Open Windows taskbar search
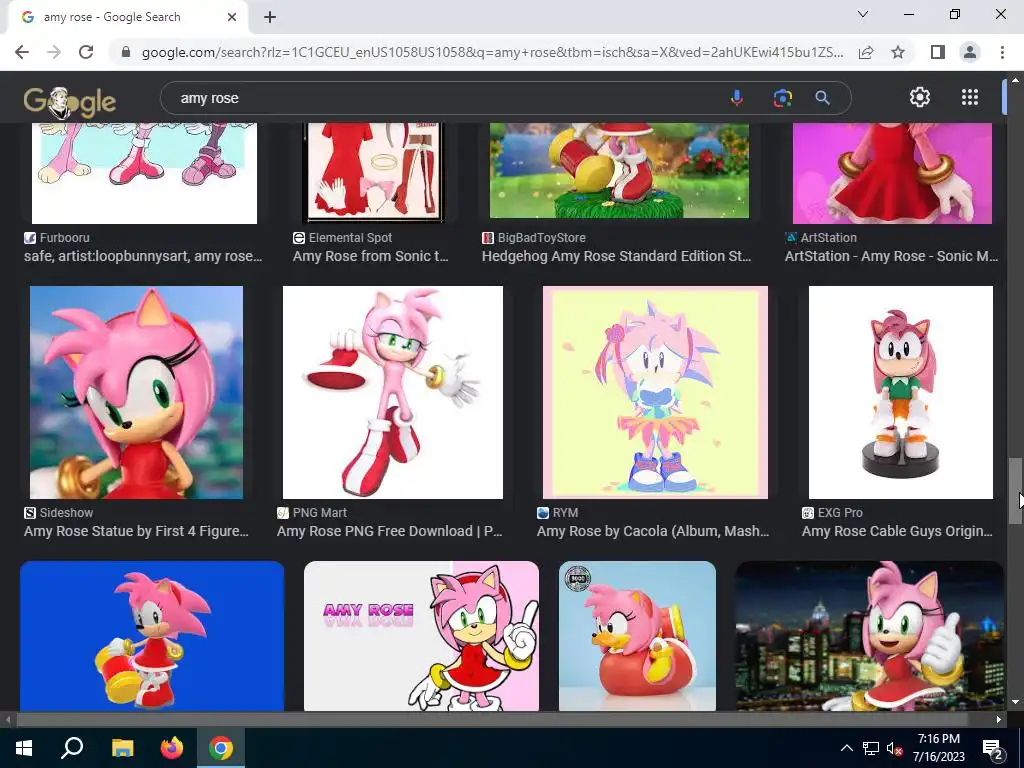The width and height of the screenshot is (1024, 768). [x=72, y=748]
